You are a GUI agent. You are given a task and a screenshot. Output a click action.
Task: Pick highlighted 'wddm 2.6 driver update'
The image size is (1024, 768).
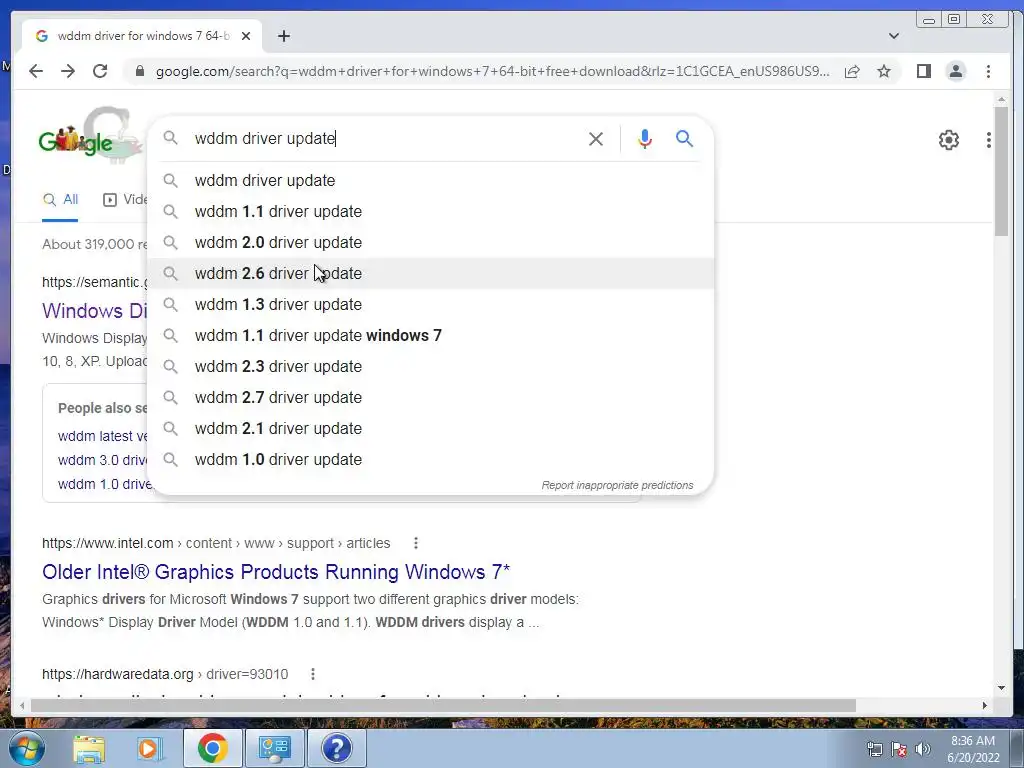(431, 273)
